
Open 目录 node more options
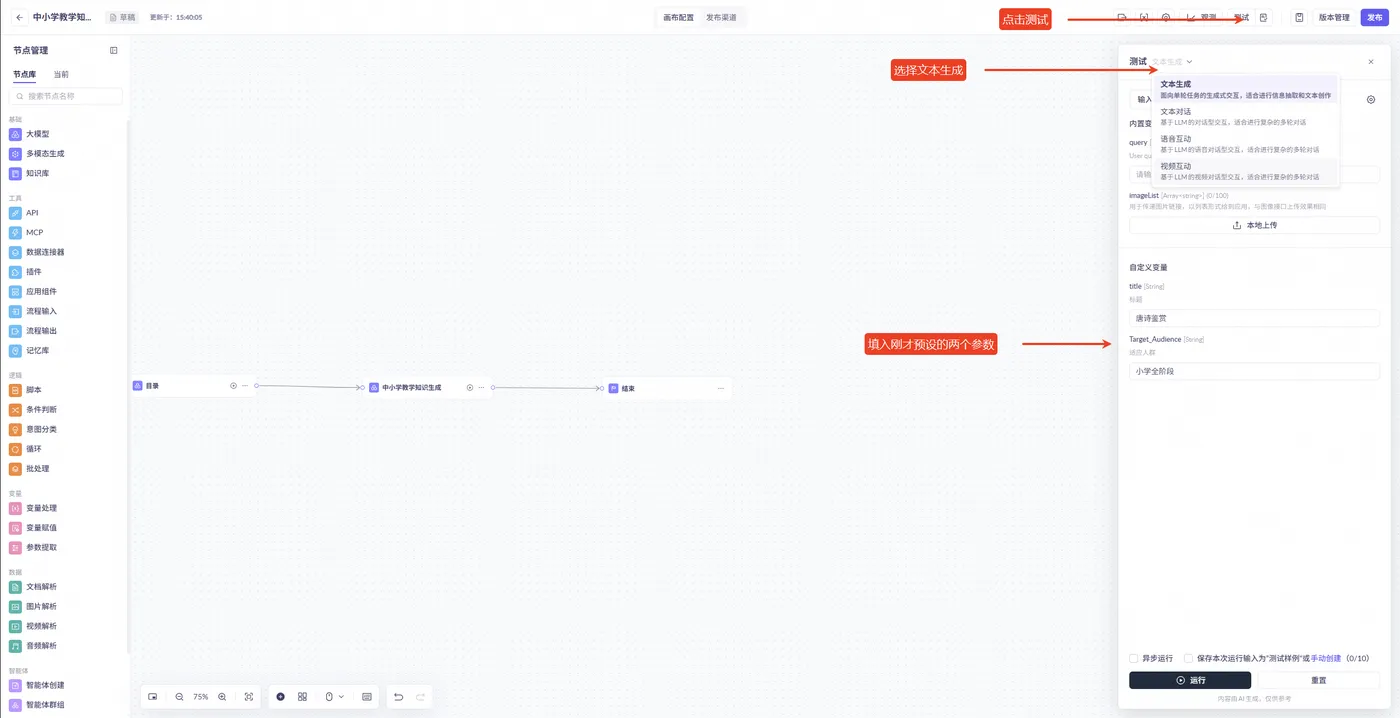pos(245,386)
